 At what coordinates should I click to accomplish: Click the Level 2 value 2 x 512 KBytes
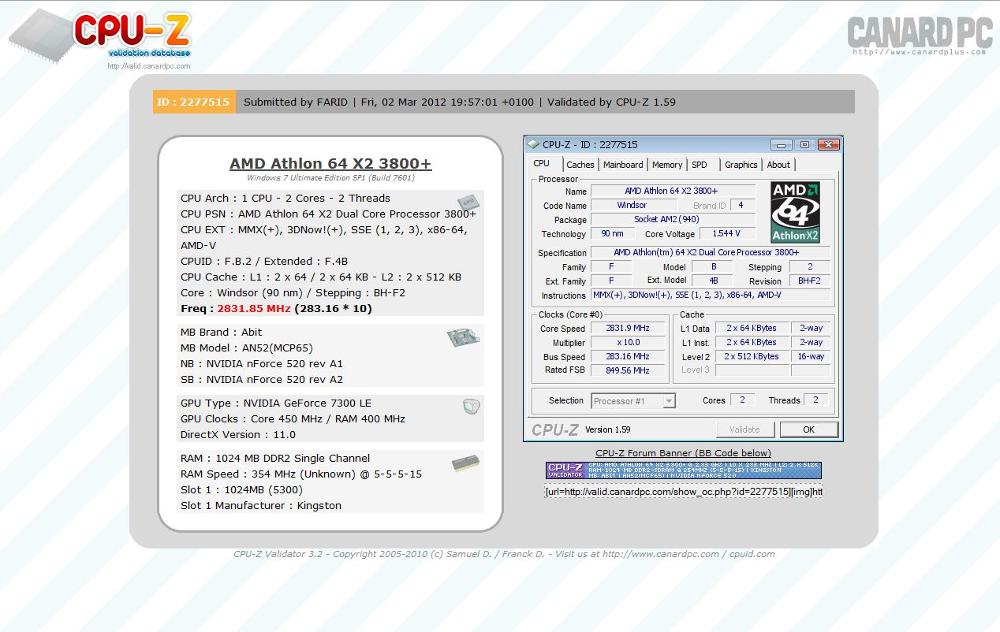point(751,356)
